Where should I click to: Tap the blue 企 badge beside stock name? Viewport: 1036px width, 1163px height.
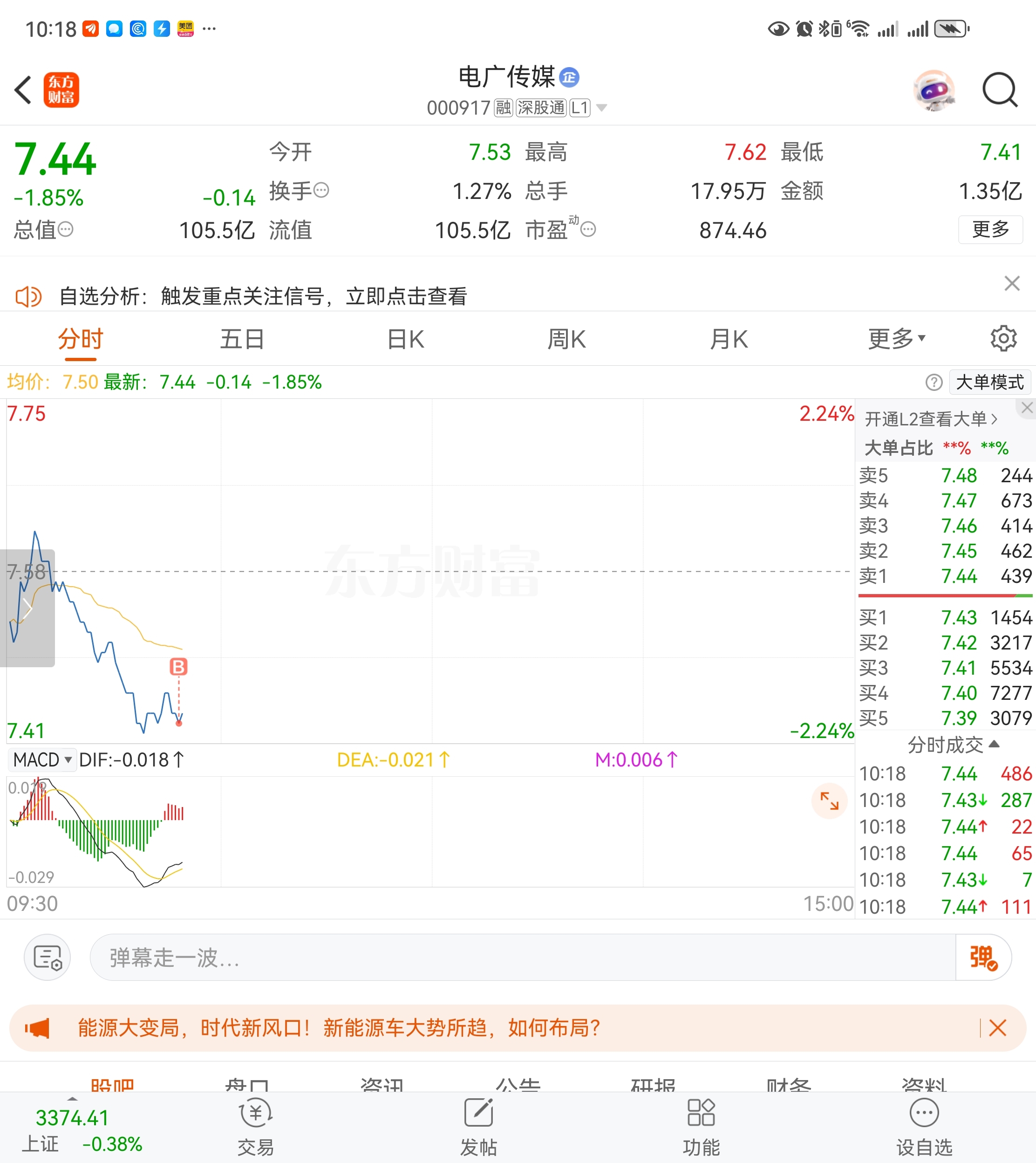point(569,77)
